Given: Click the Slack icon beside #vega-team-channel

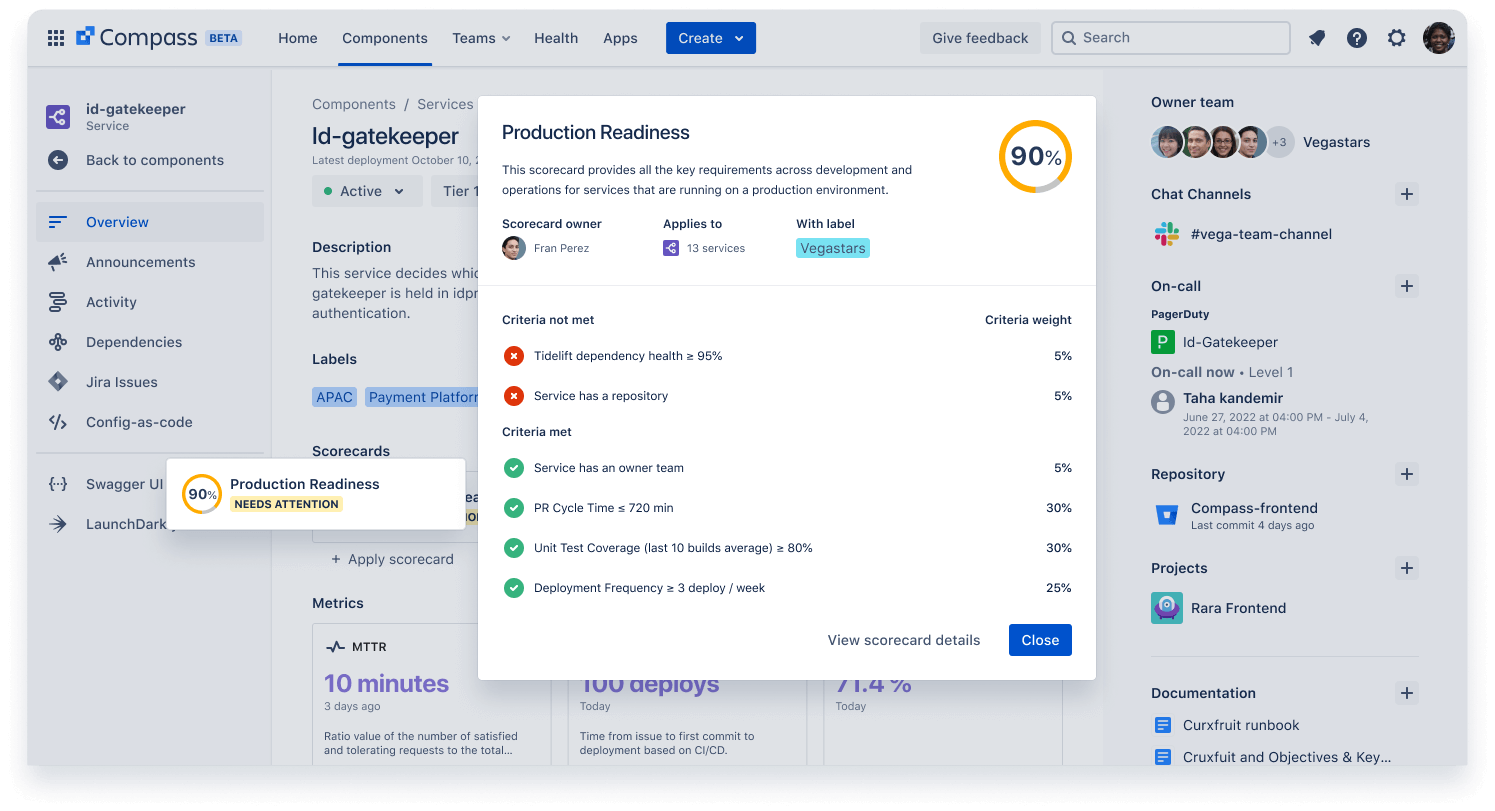Looking at the screenshot, I should pyautogui.click(x=1166, y=233).
